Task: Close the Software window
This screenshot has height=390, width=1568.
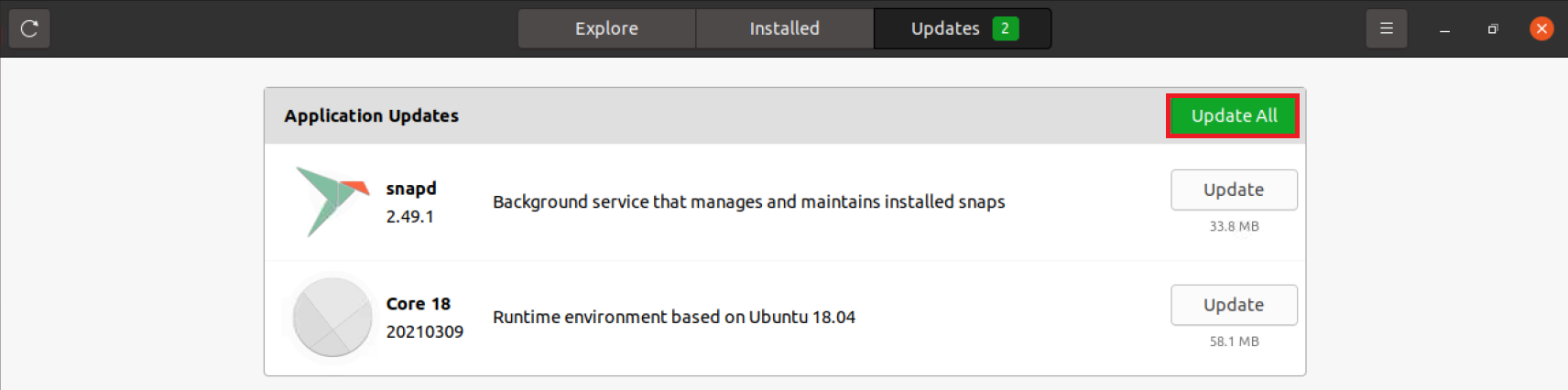Action: [1541, 28]
